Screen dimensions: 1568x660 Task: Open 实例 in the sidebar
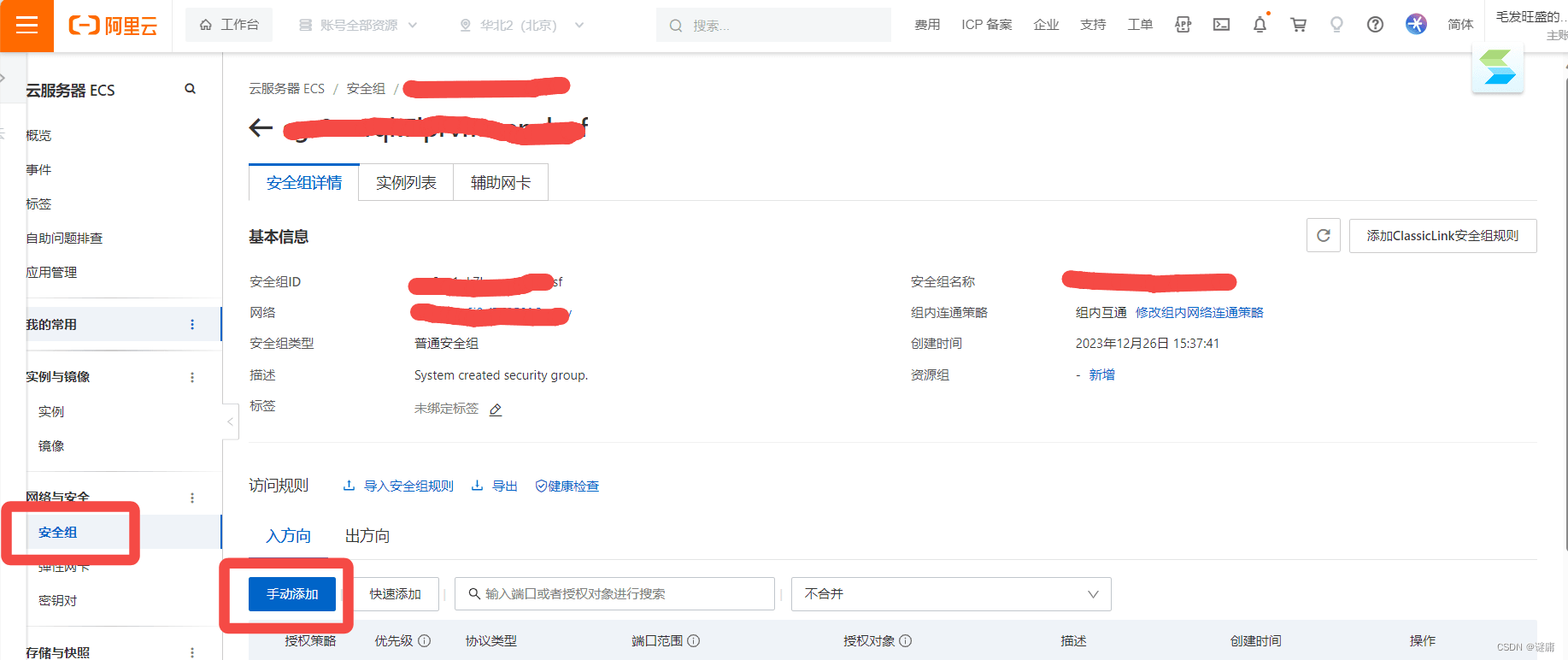coord(51,411)
